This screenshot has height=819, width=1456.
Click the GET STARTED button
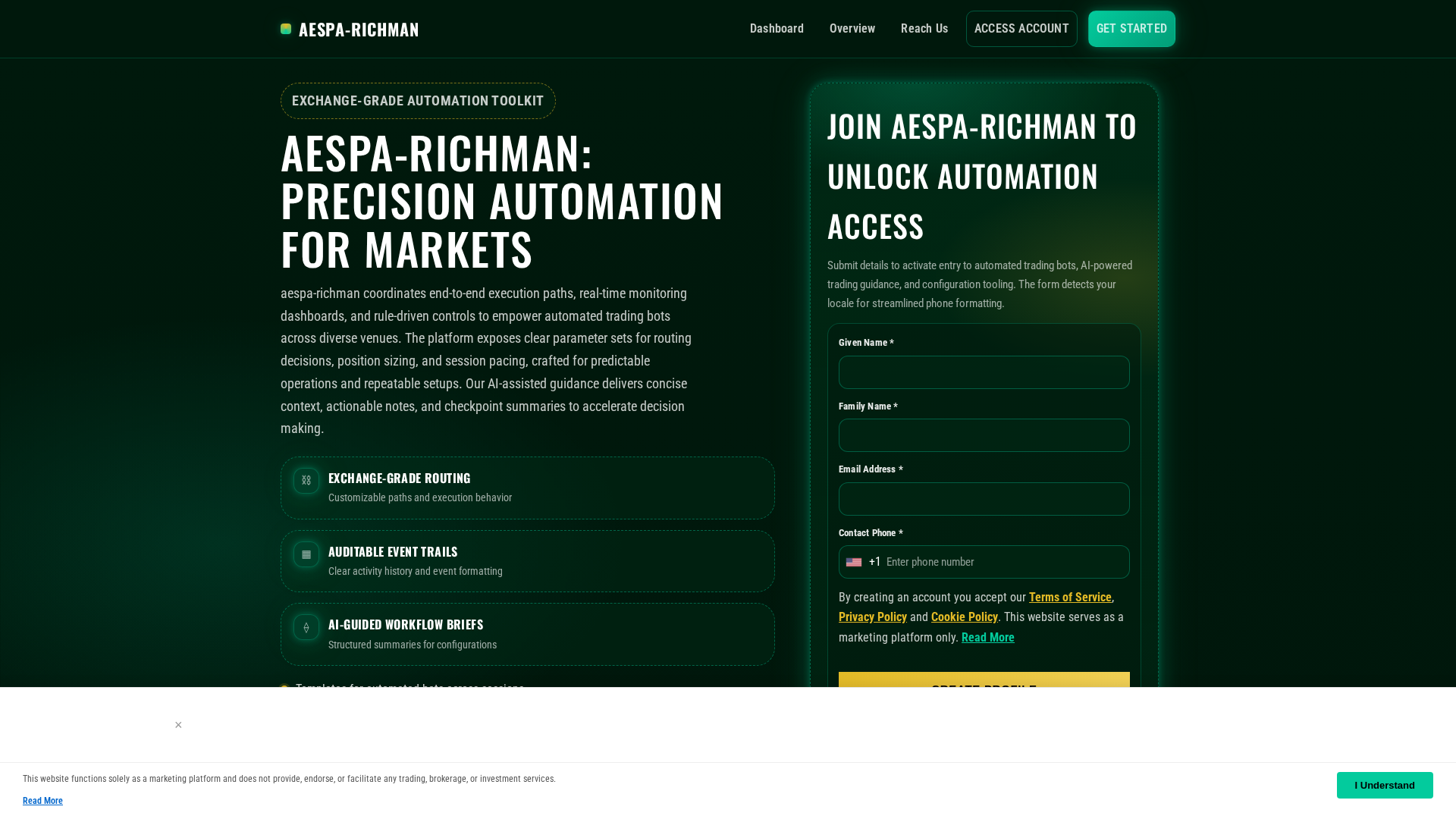click(1131, 29)
